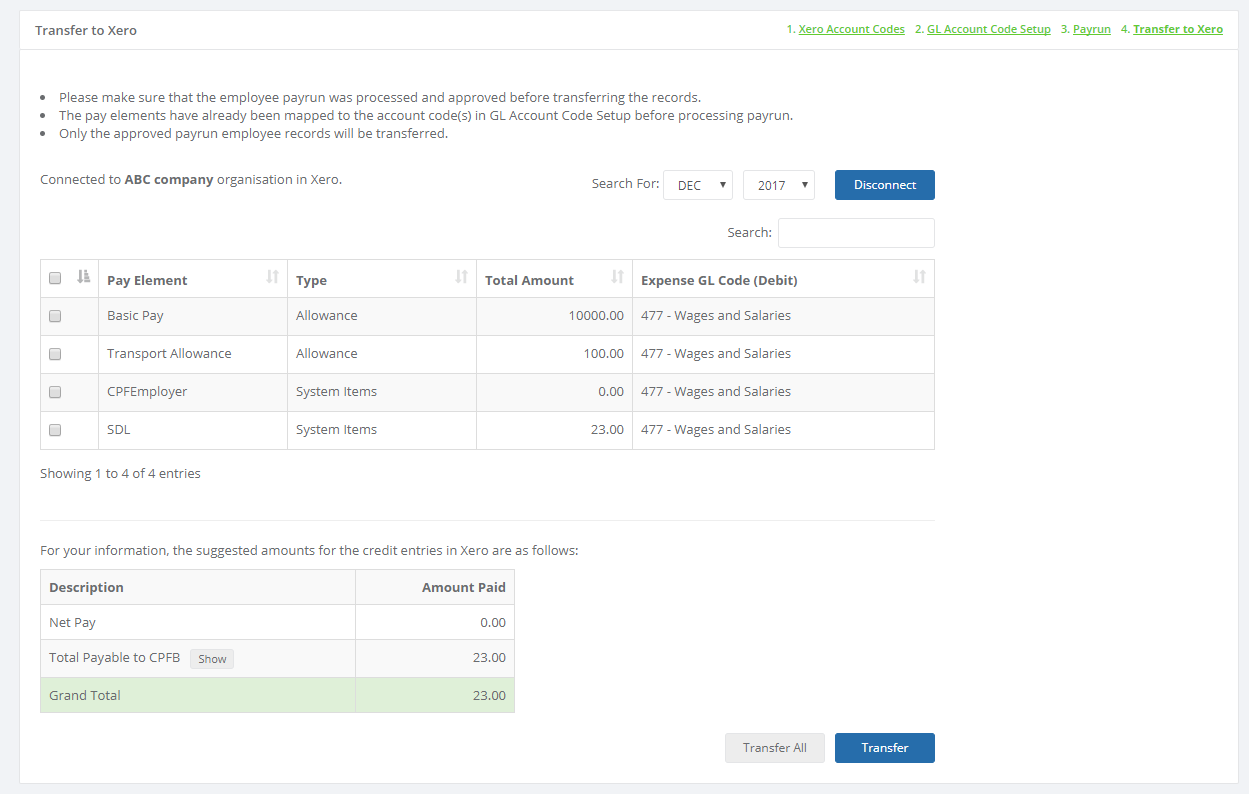Screen dimensions: 1249x794
Task: Show the Total Payable to CPFB breakdown
Action: [x=212, y=659]
